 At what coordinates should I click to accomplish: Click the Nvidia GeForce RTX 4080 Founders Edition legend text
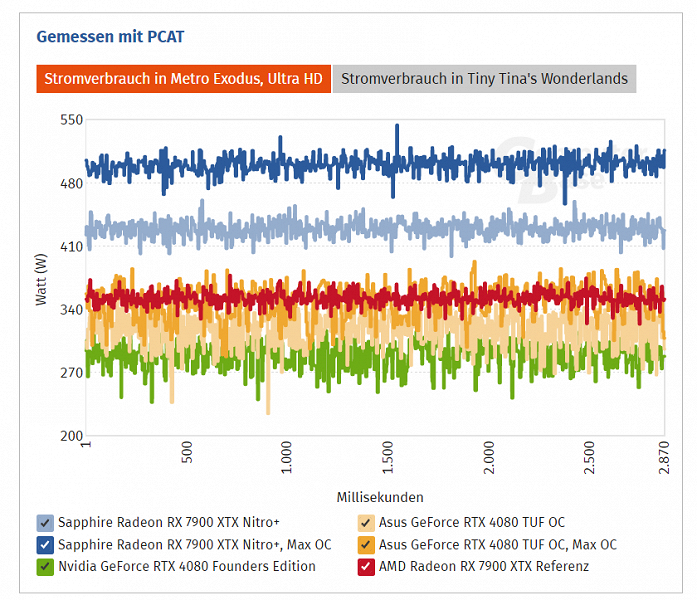point(187,566)
